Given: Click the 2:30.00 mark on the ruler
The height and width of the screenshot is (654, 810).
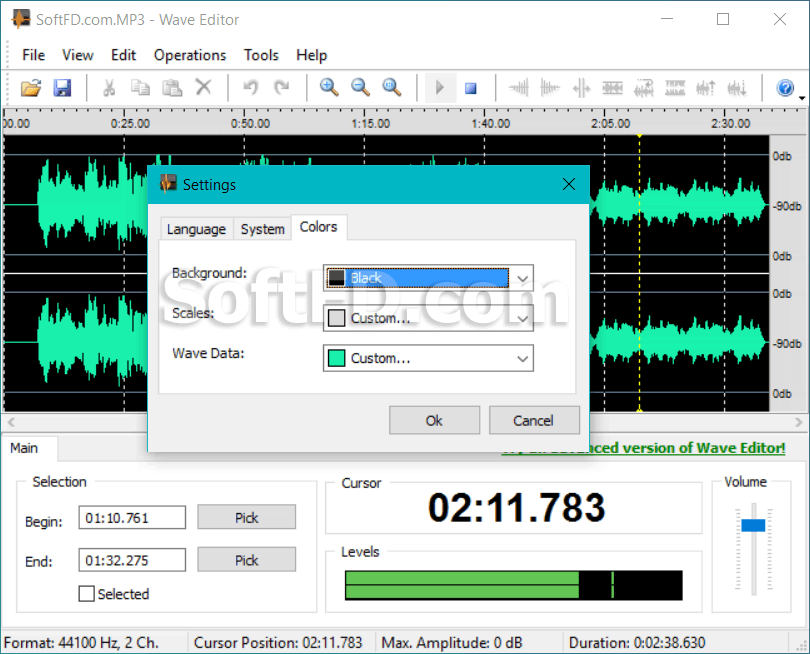Looking at the screenshot, I should (730, 124).
